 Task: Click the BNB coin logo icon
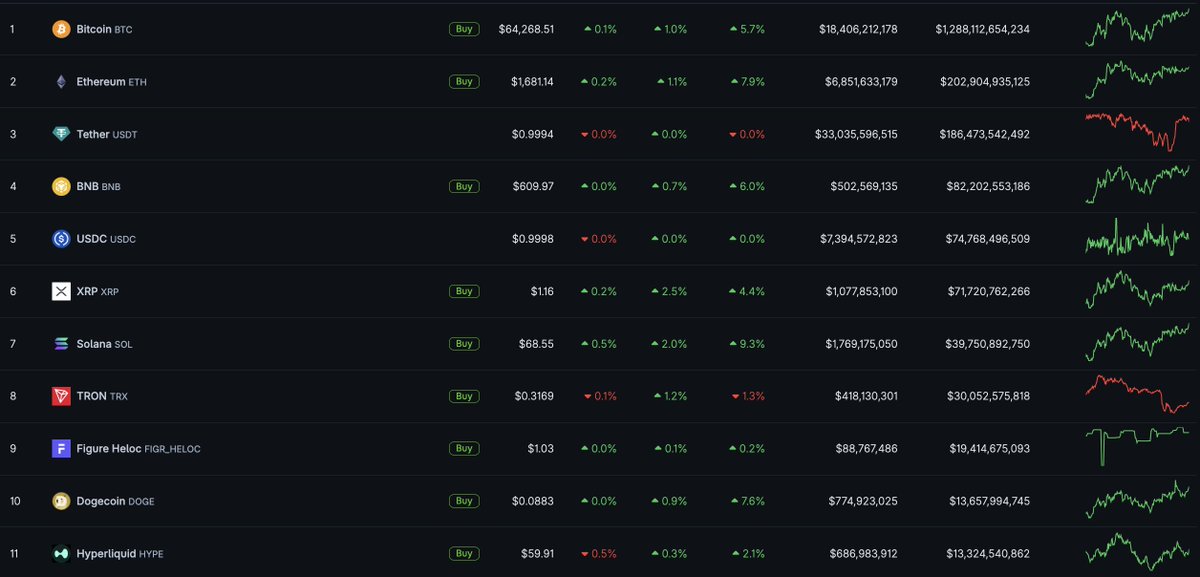[x=61, y=186]
